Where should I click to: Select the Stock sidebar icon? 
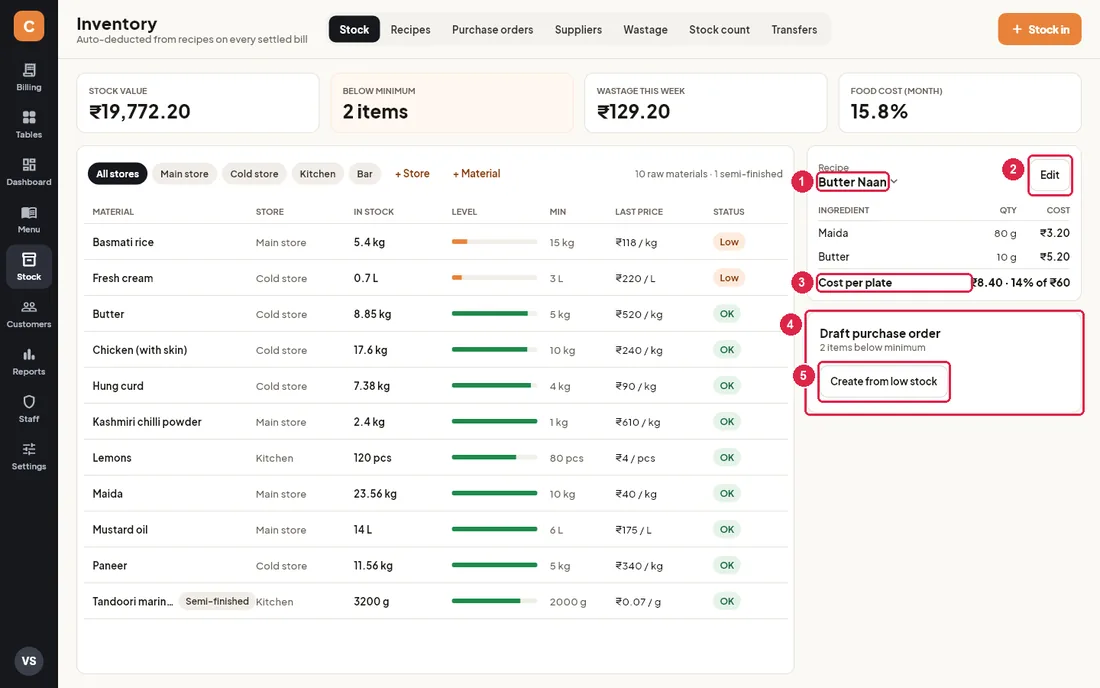point(29,267)
